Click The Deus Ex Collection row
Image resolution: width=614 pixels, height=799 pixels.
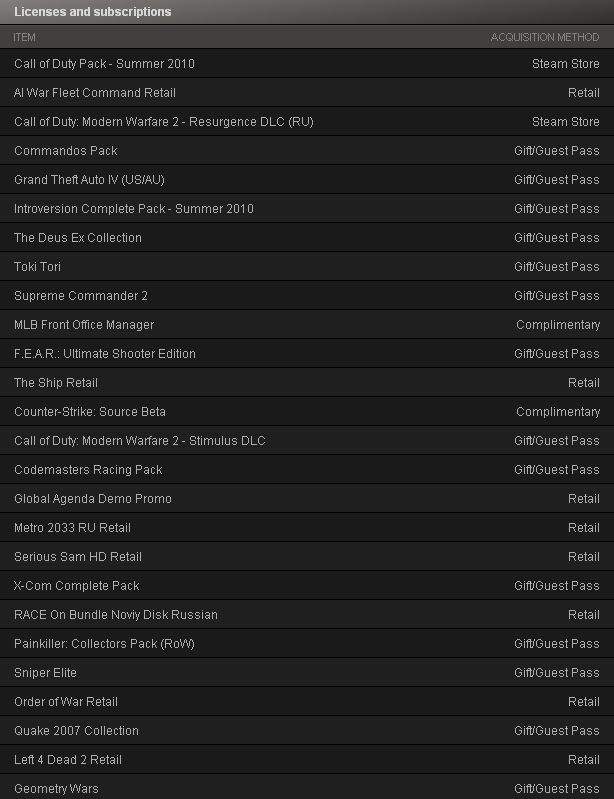tap(307, 238)
